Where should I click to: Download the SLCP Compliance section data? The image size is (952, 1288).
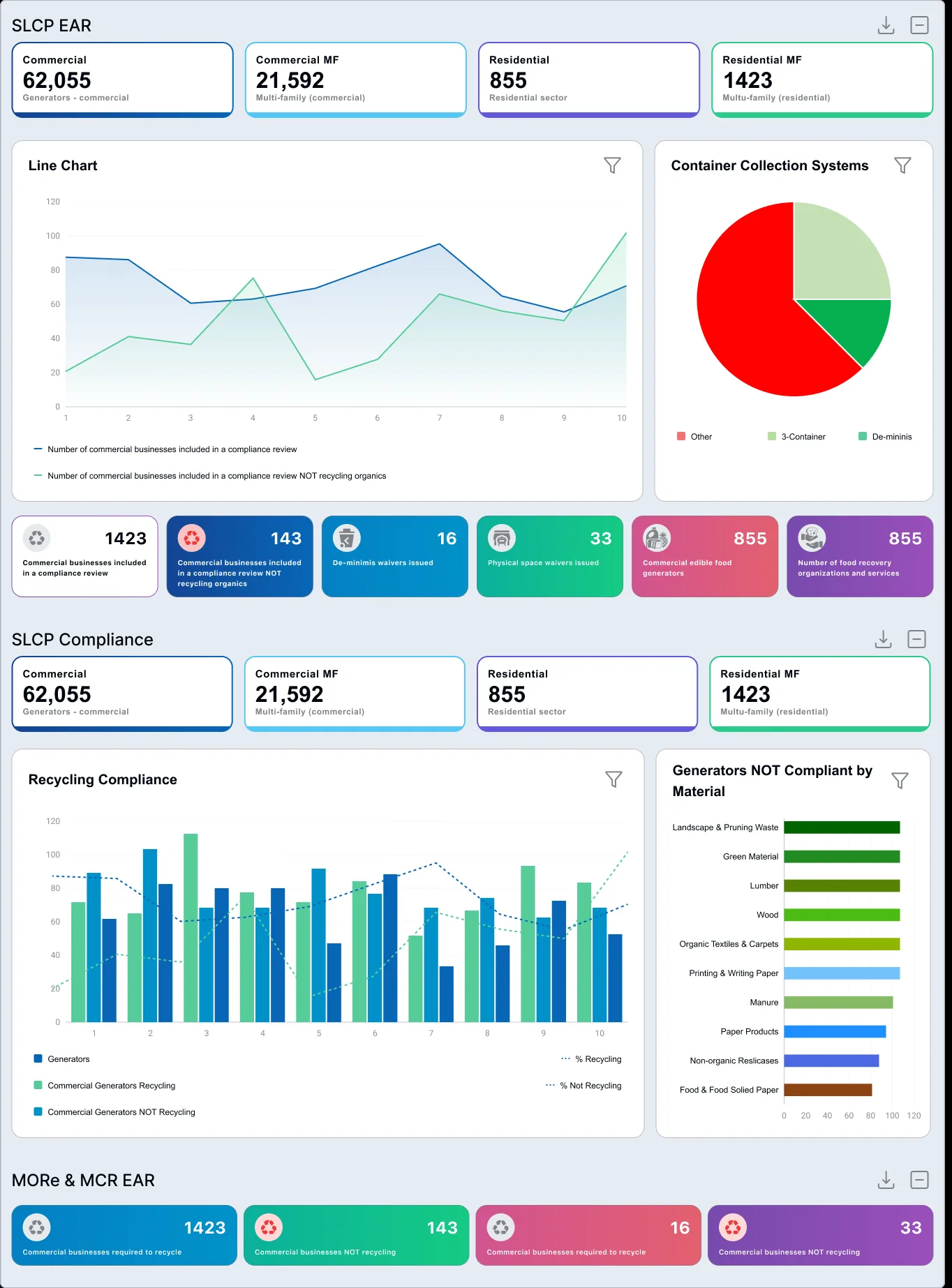click(x=883, y=639)
